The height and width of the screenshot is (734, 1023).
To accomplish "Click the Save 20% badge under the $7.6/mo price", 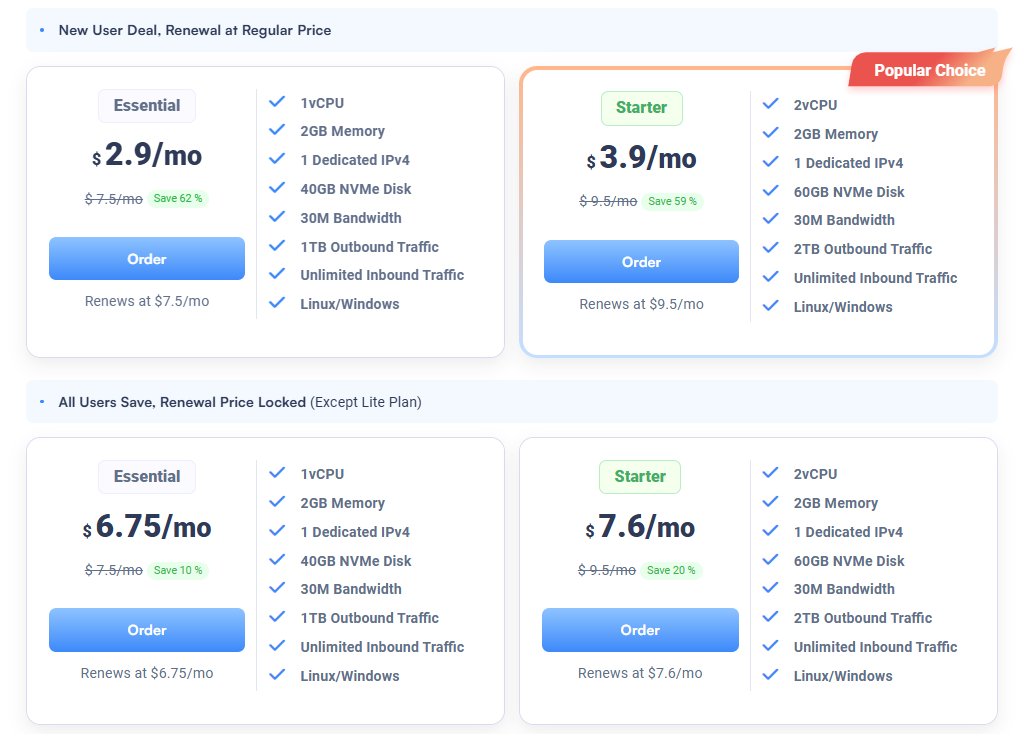I will click(671, 570).
